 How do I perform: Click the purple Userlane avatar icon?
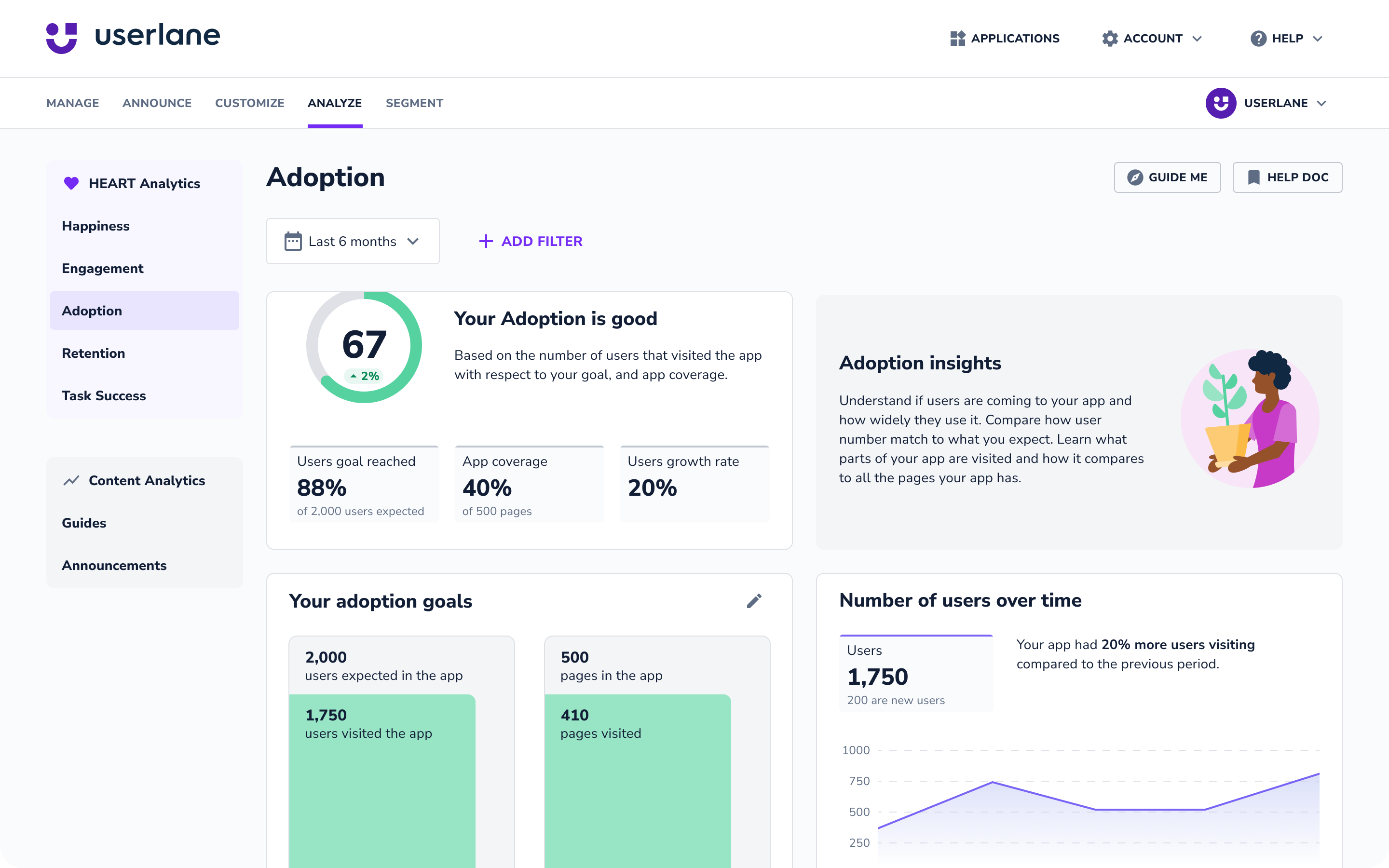[x=1220, y=103]
